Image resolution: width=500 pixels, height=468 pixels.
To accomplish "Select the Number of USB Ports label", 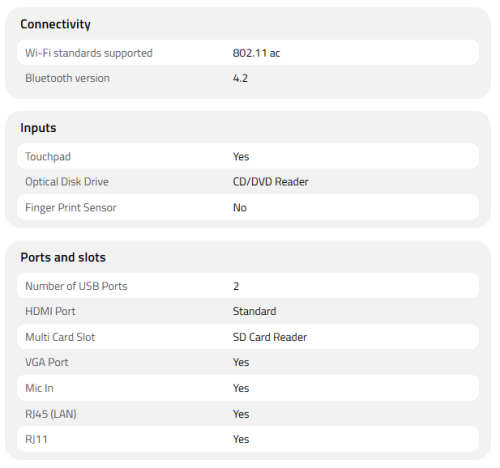I will point(76,286).
